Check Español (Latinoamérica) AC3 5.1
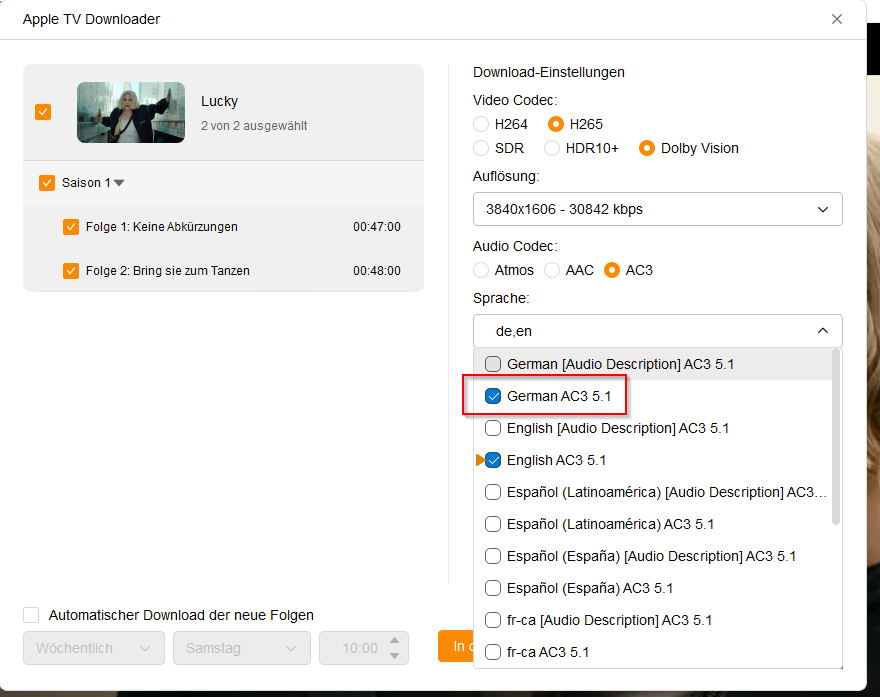880x697 pixels. click(493, 524)
